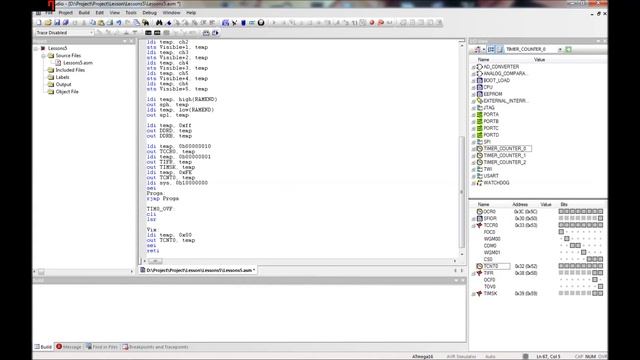Click the second black chip toolbar icon
The width and height of the screenshot is (640, 360).
click(157, 33)
